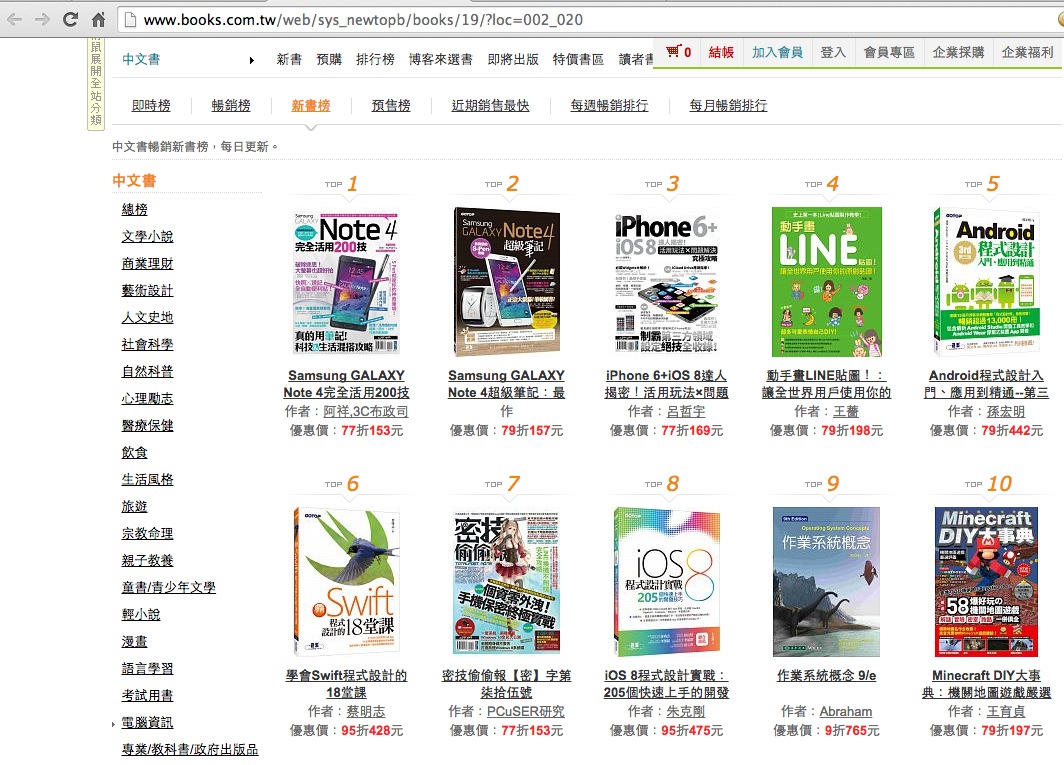The width and height of the screenshot is (1064, 765).
Task: Open the 企業福利 page
Action: pyautogui.click(x=1027, y=52)
